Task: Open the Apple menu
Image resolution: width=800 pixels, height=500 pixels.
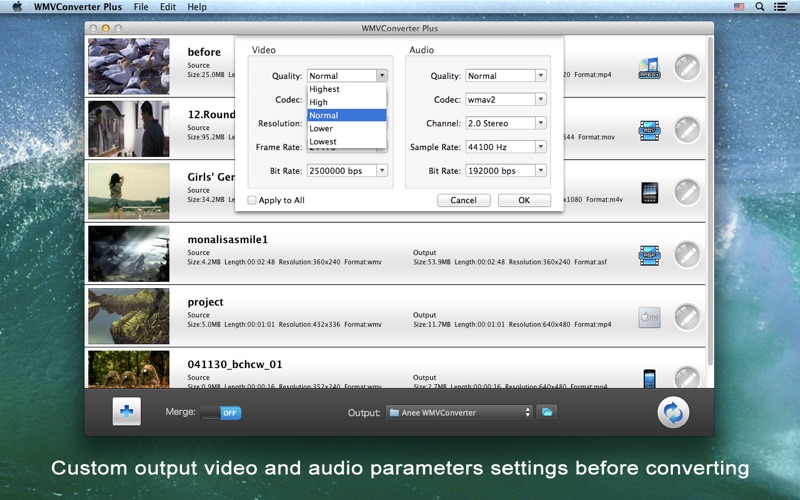Action: 17,7
